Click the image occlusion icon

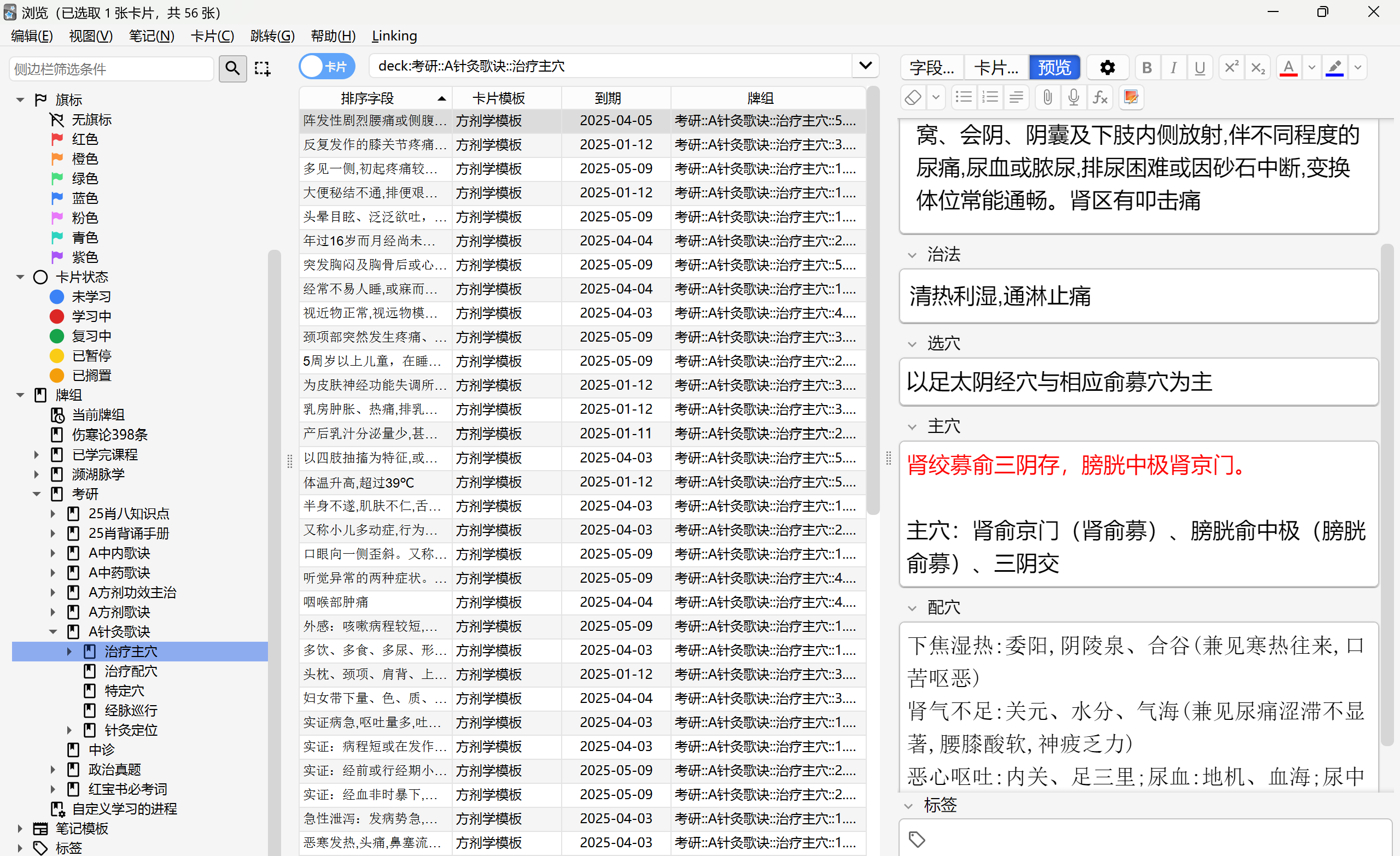pos(1131,97)
